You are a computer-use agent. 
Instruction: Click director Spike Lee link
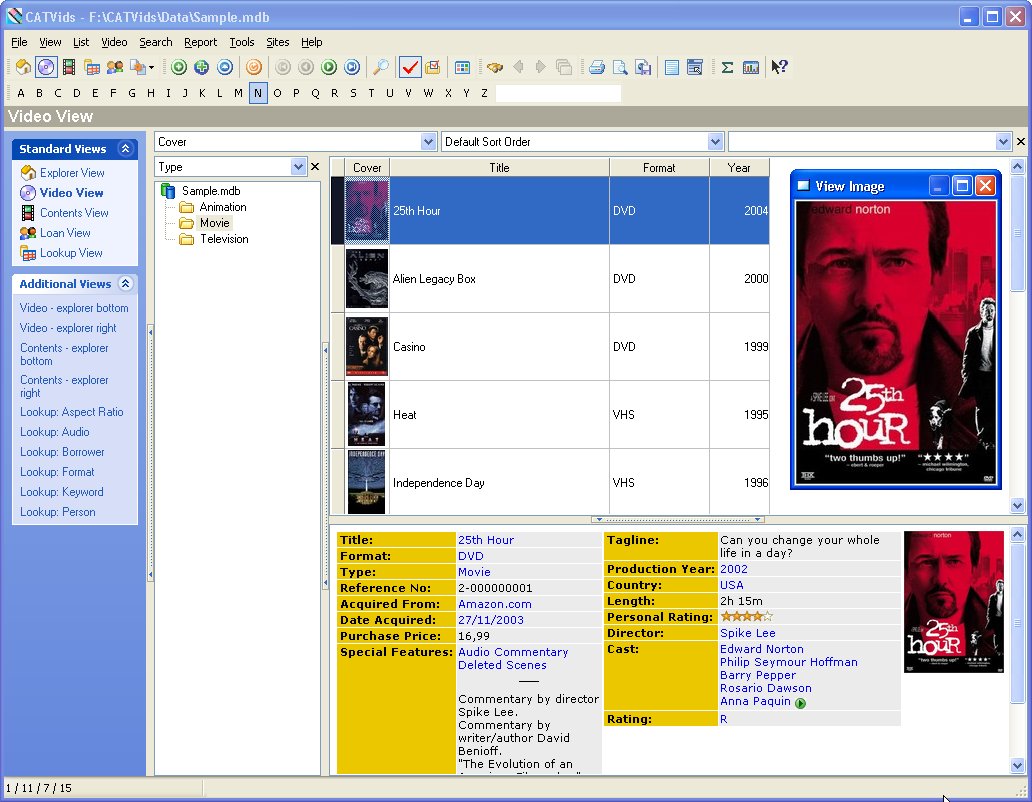pos(747,633)
